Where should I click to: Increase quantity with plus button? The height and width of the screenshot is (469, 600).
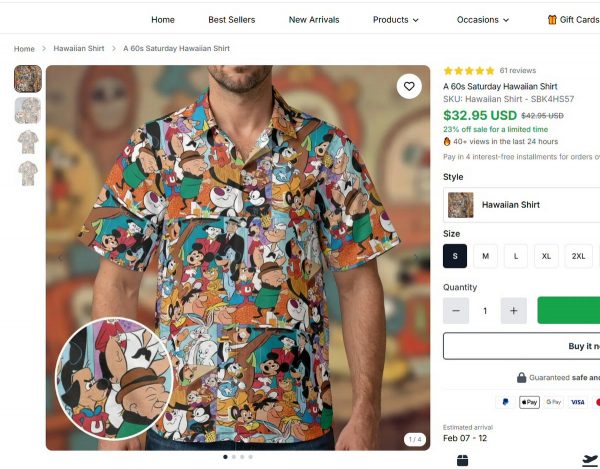click(x=513, y=310)
